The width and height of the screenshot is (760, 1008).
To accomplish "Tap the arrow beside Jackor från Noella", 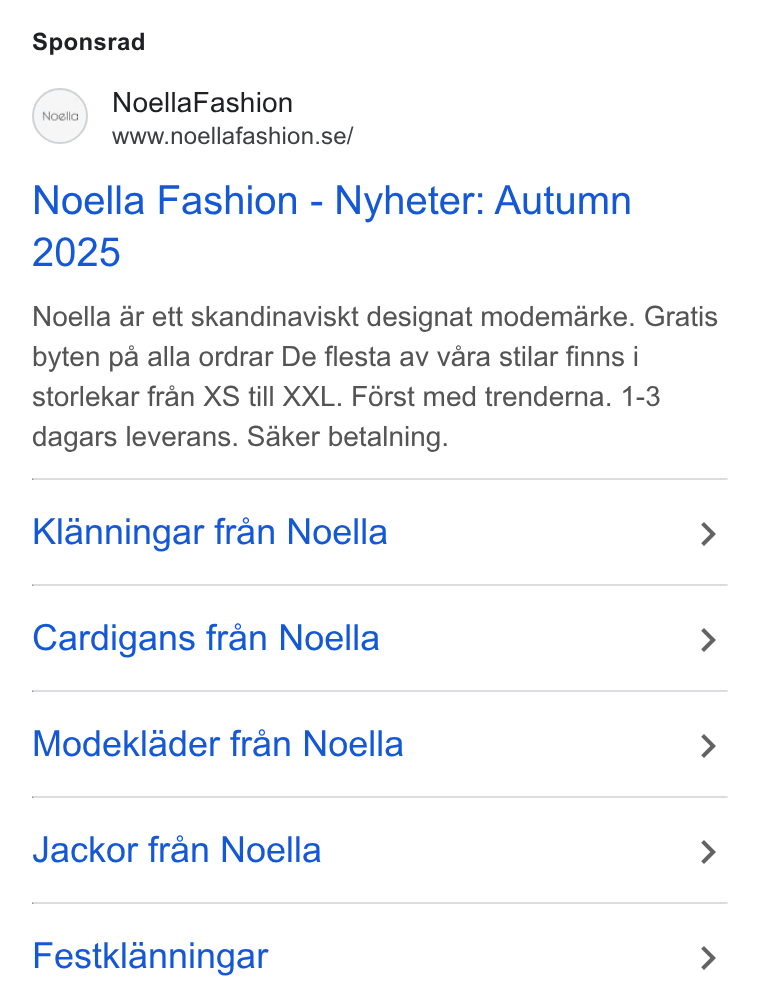I will pyautogui.click(x=708, y=852).
